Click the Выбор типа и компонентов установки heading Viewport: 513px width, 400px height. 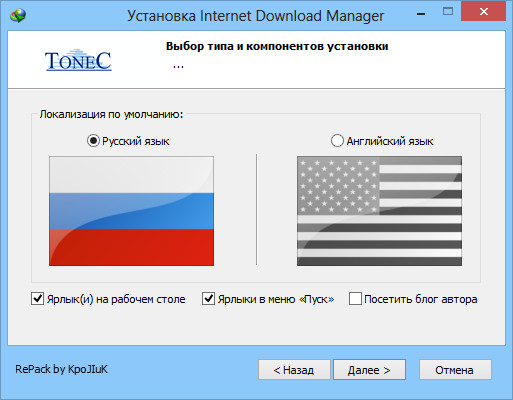pyautogui.click(x=277, y=46)
